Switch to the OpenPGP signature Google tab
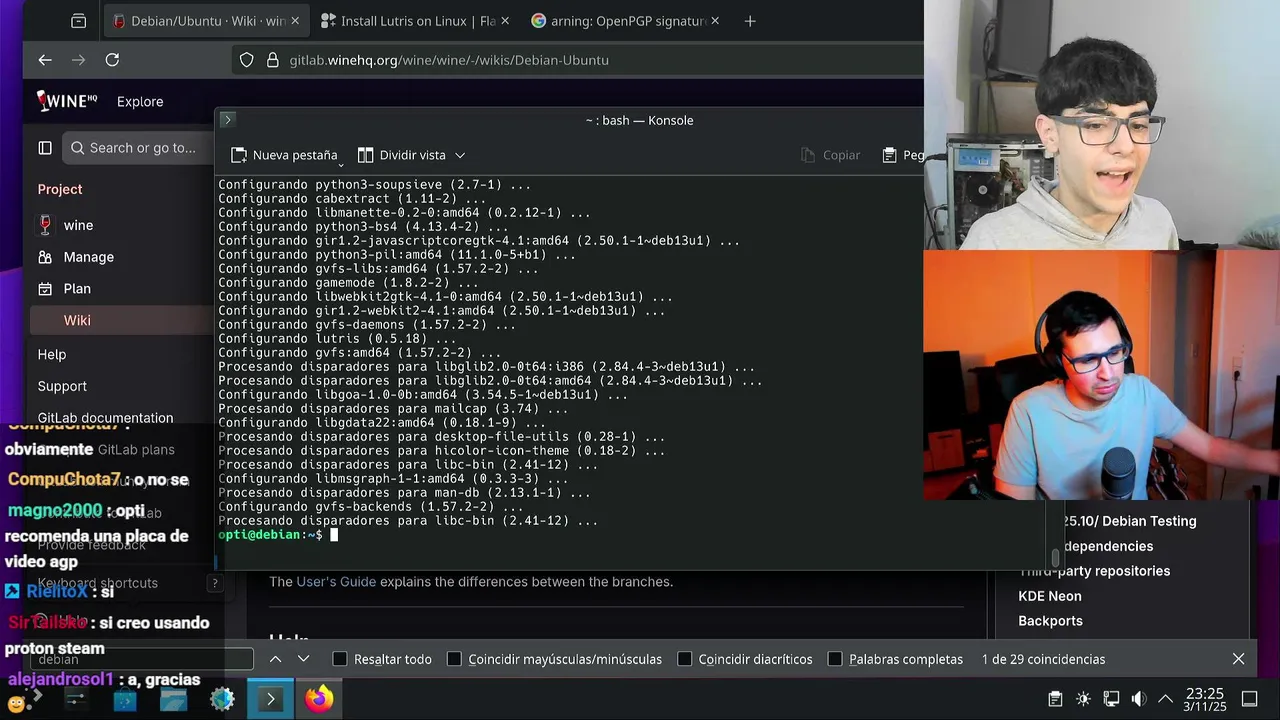The height and width of the screenshot is (720, 1280). tap(626, 21)
